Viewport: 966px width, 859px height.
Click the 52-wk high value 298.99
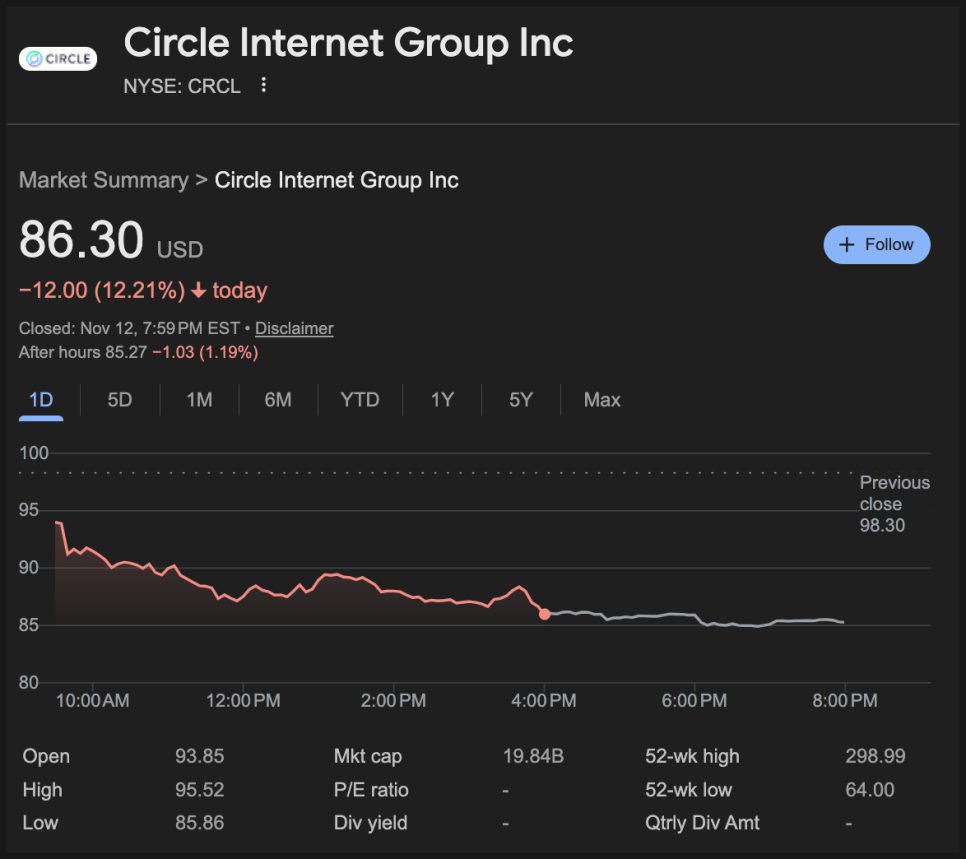pos(875,756)
